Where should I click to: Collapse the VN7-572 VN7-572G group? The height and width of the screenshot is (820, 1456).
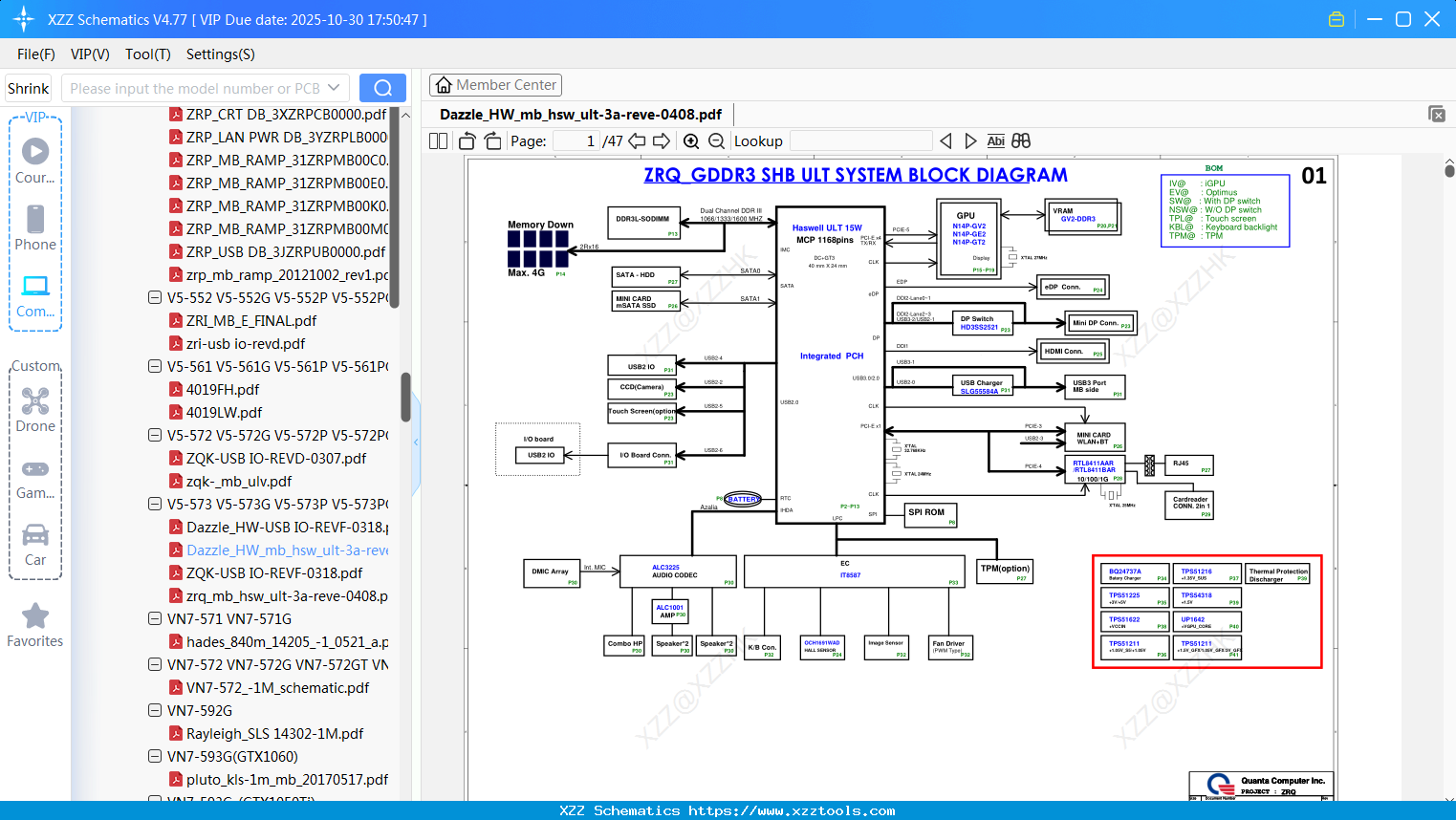tap(155, 664)
